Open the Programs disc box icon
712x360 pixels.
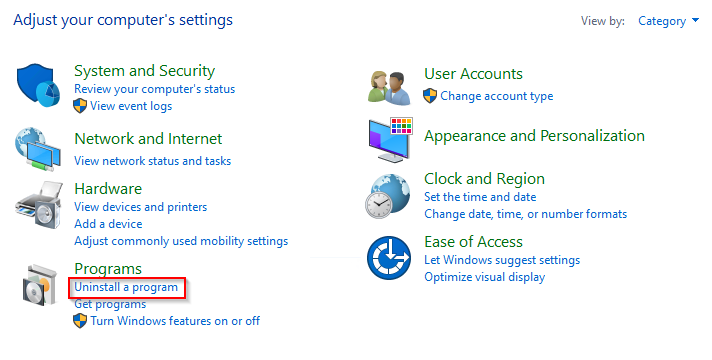click(x=40, y=286)
